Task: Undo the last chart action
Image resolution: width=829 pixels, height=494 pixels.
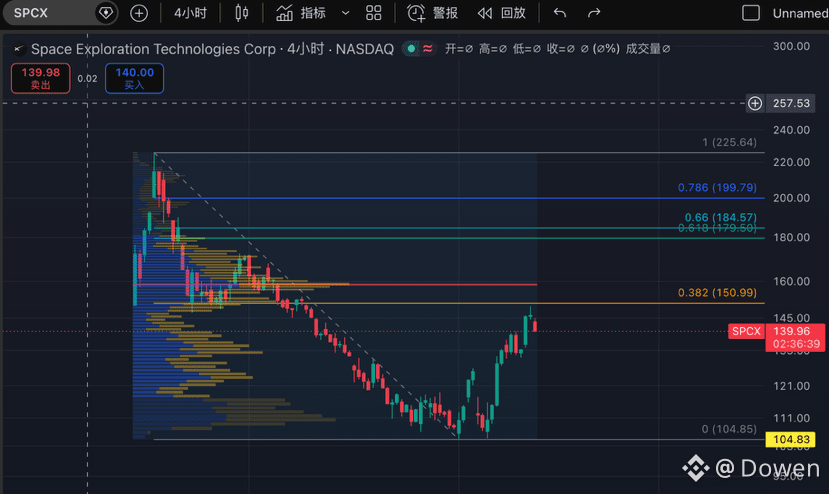Action: [x=560, y=13]
